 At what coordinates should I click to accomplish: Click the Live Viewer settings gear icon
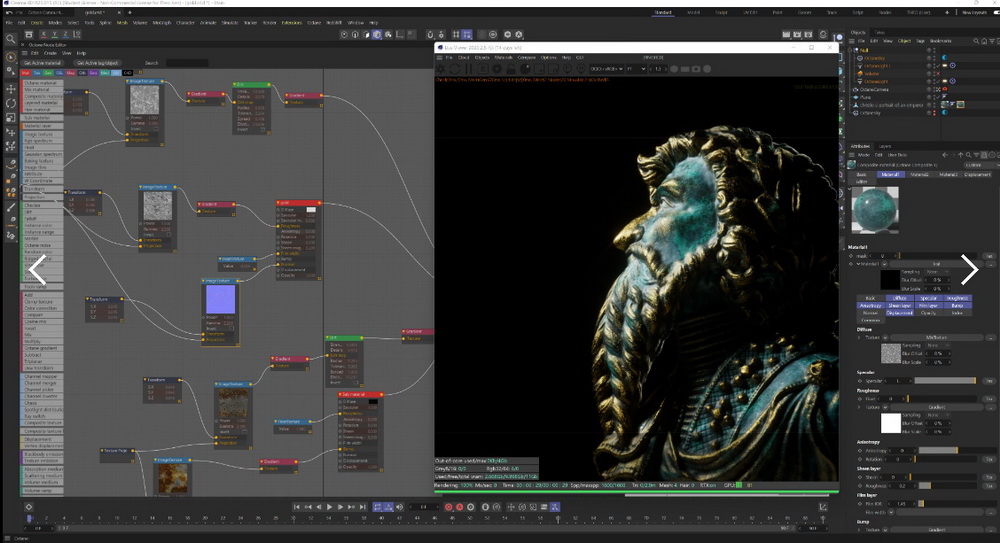tap(441, 69)
